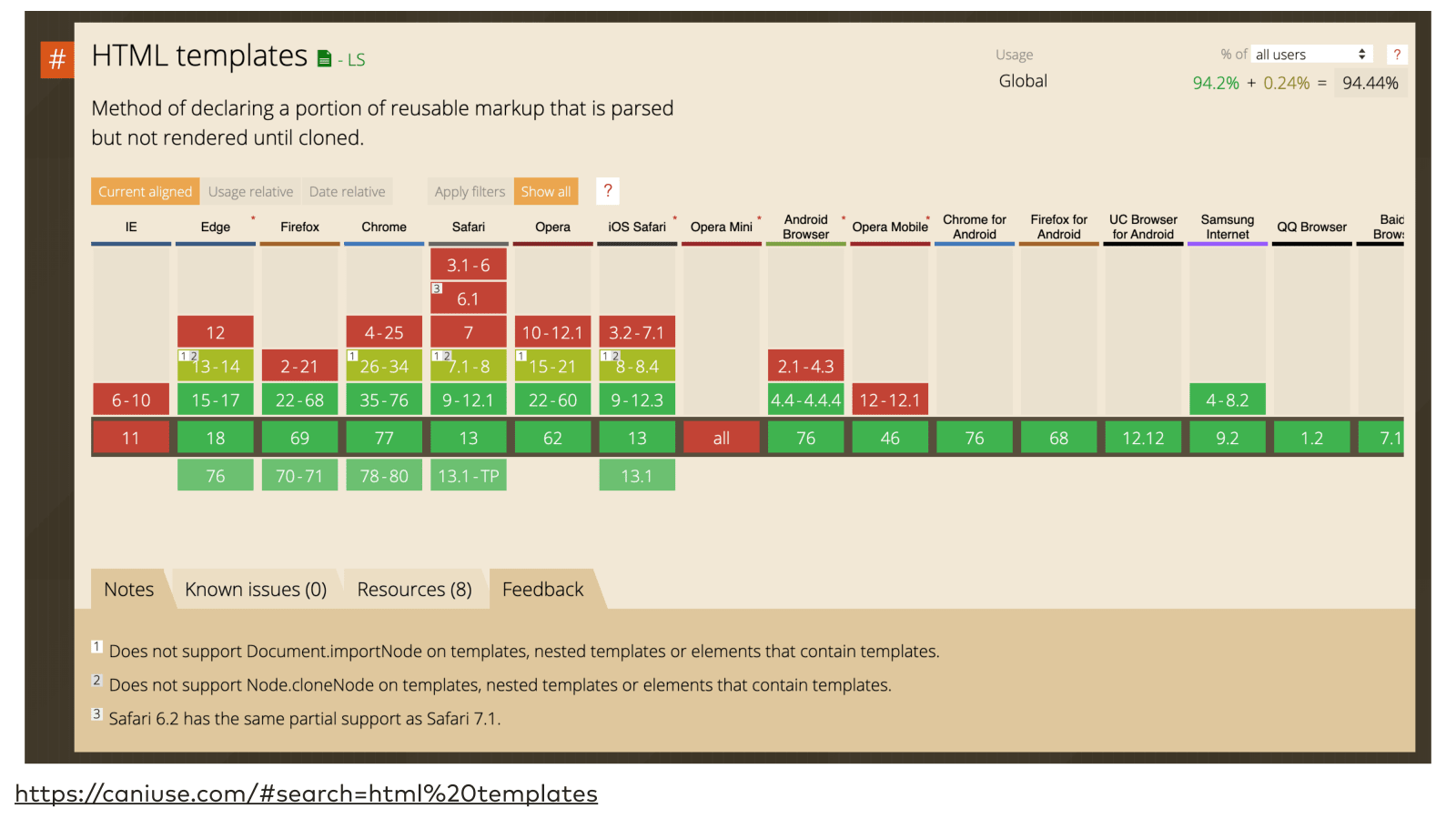The width and height of the screenshot is (1456, 819).
Task: Select the Android Browser 2.1-4.3 cell
Action: pos(806,366)
